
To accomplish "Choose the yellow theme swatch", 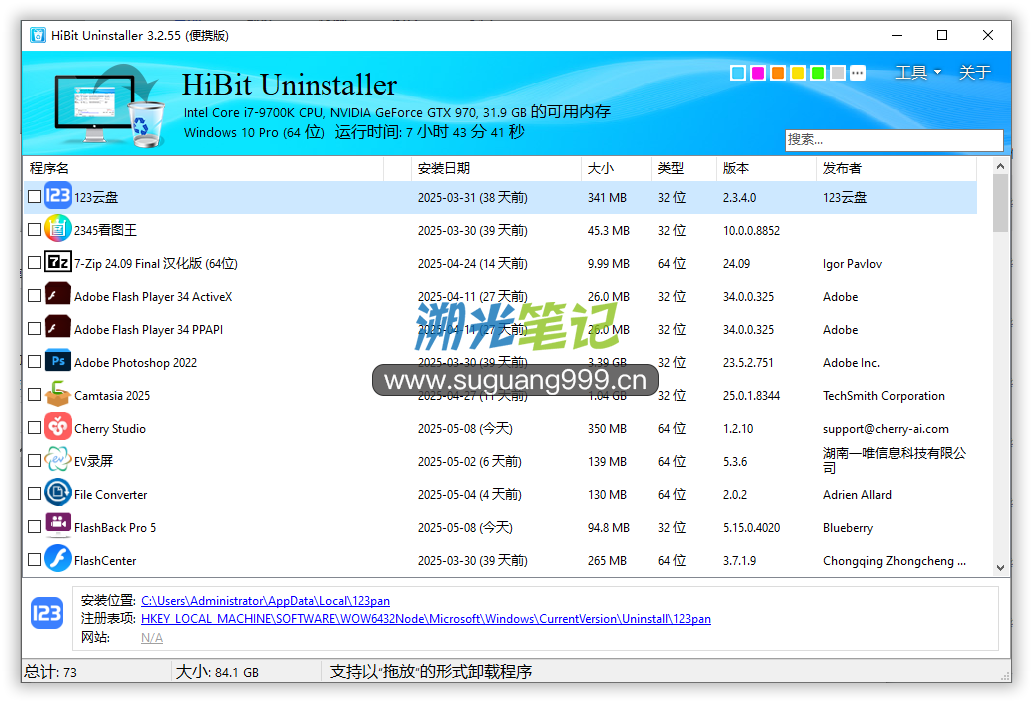I will [798, 72].
